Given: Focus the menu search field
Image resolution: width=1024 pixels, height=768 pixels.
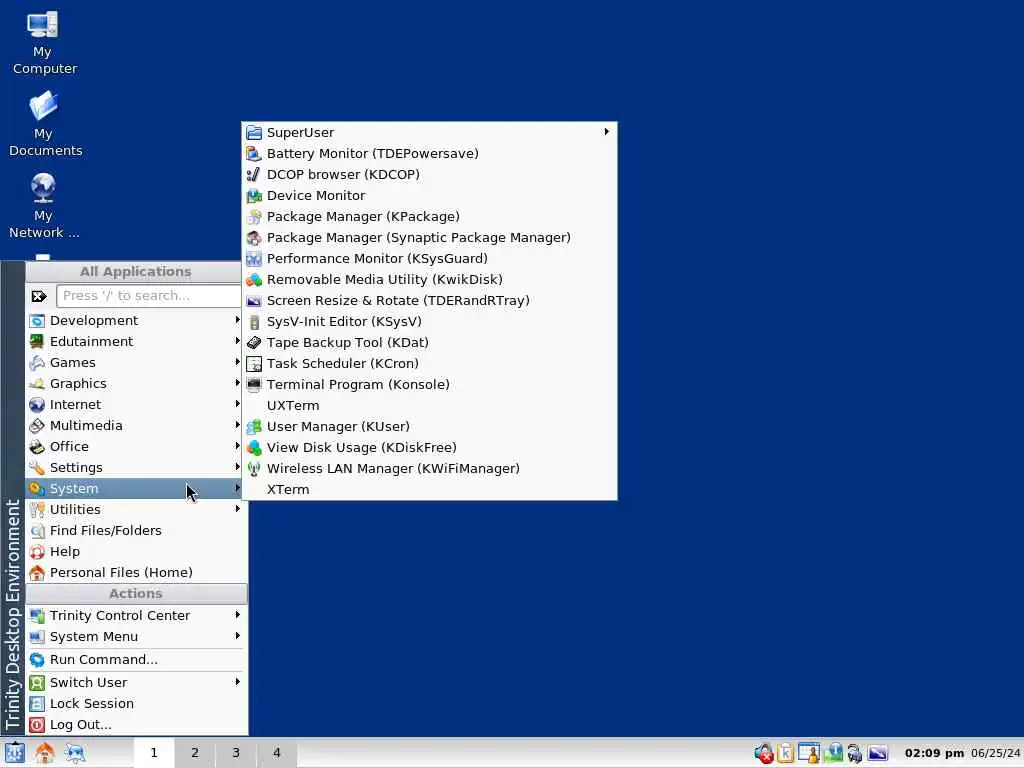Looking at the screenshot, I should coord(149,296).
